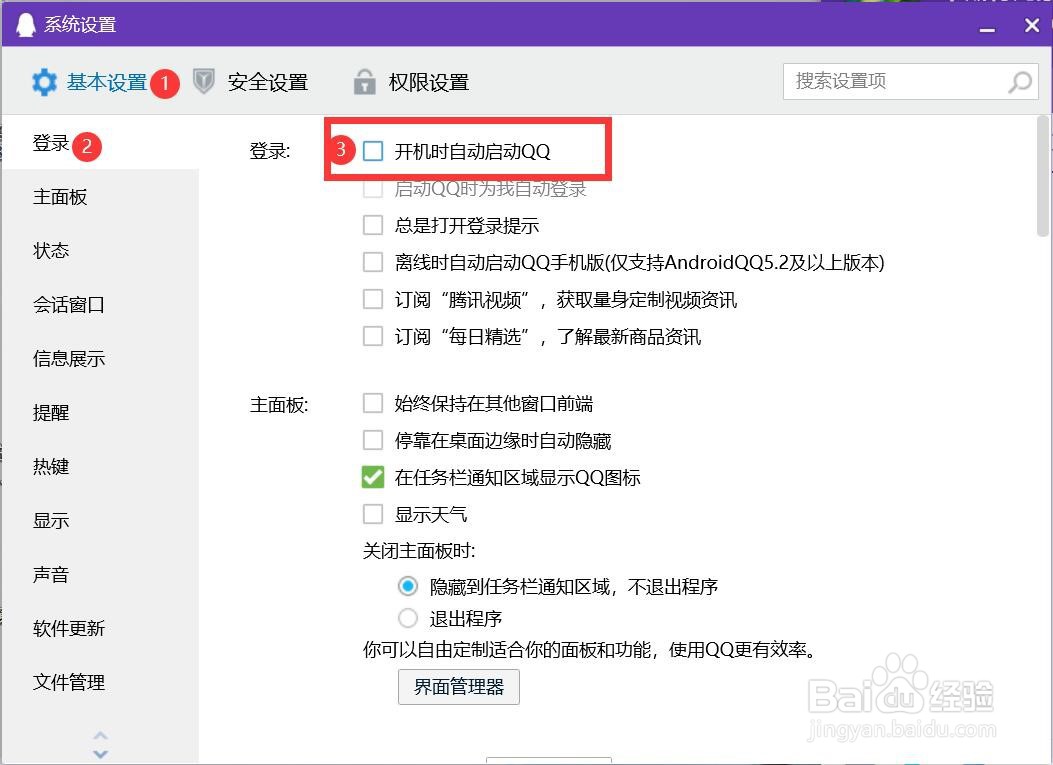
Task: Select 信息展示 in the sidebar
Action: pos(68,359)
